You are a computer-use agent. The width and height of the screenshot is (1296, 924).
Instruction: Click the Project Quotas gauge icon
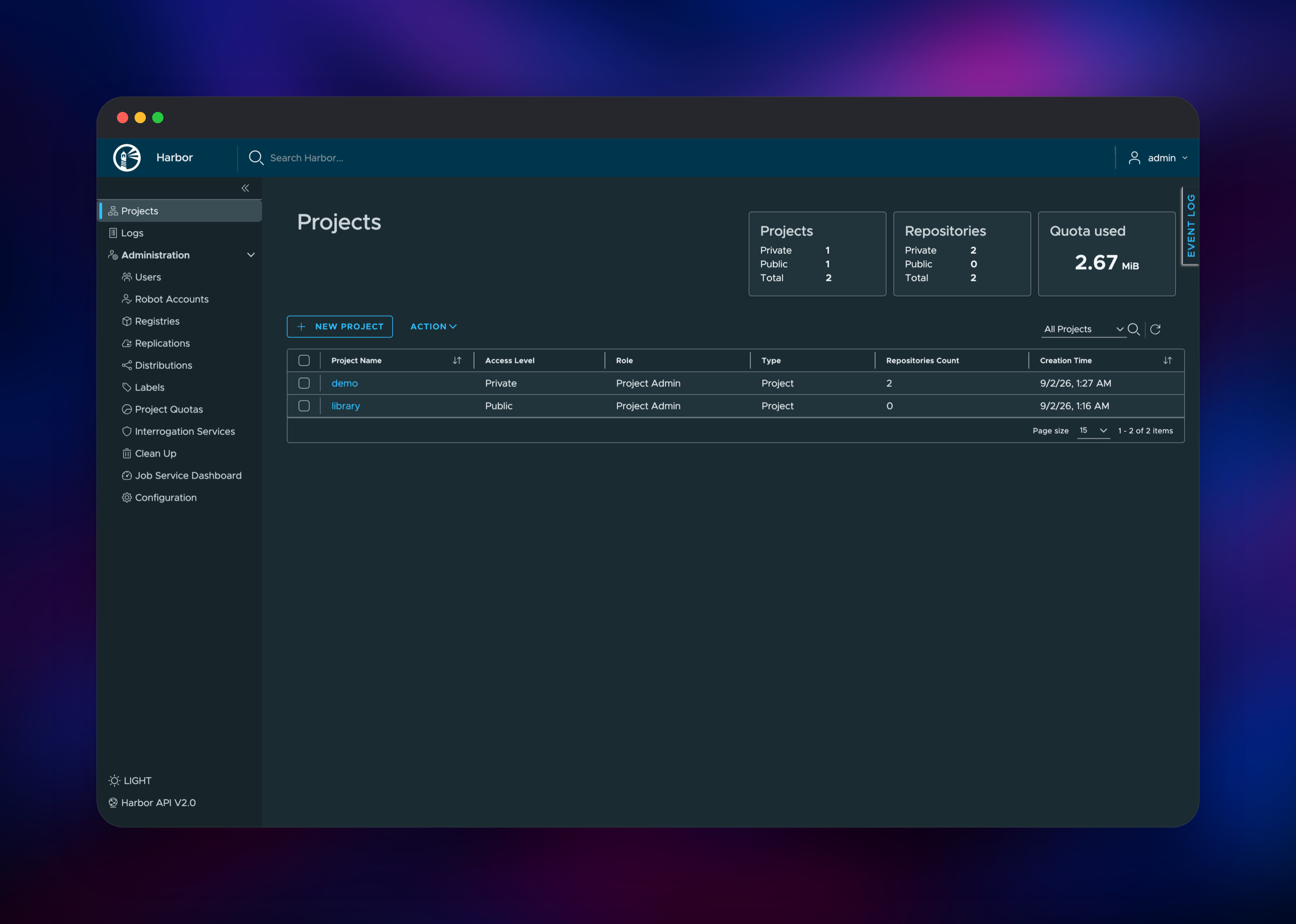(x=127, y=410)
